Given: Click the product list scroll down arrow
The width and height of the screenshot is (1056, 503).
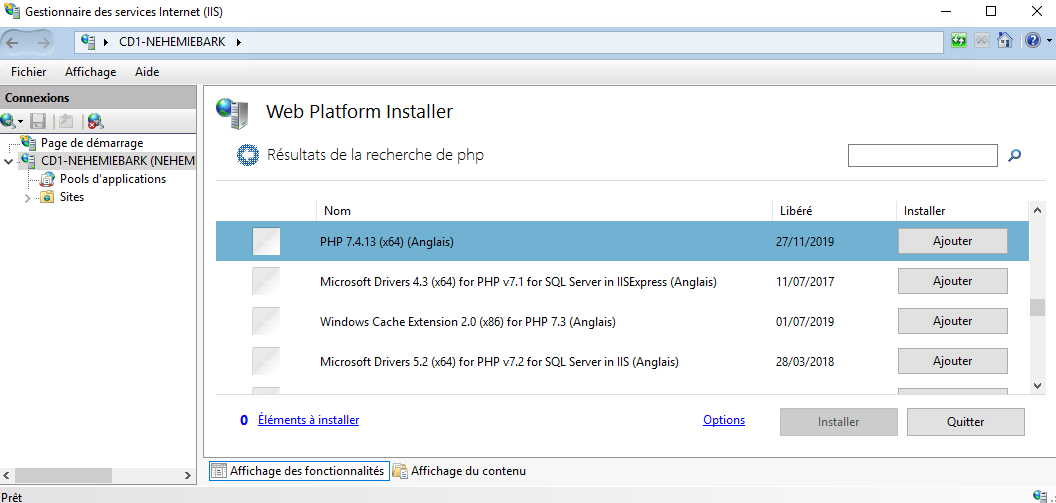Looking at the screenshot, I should click(x=1037, y=385).
